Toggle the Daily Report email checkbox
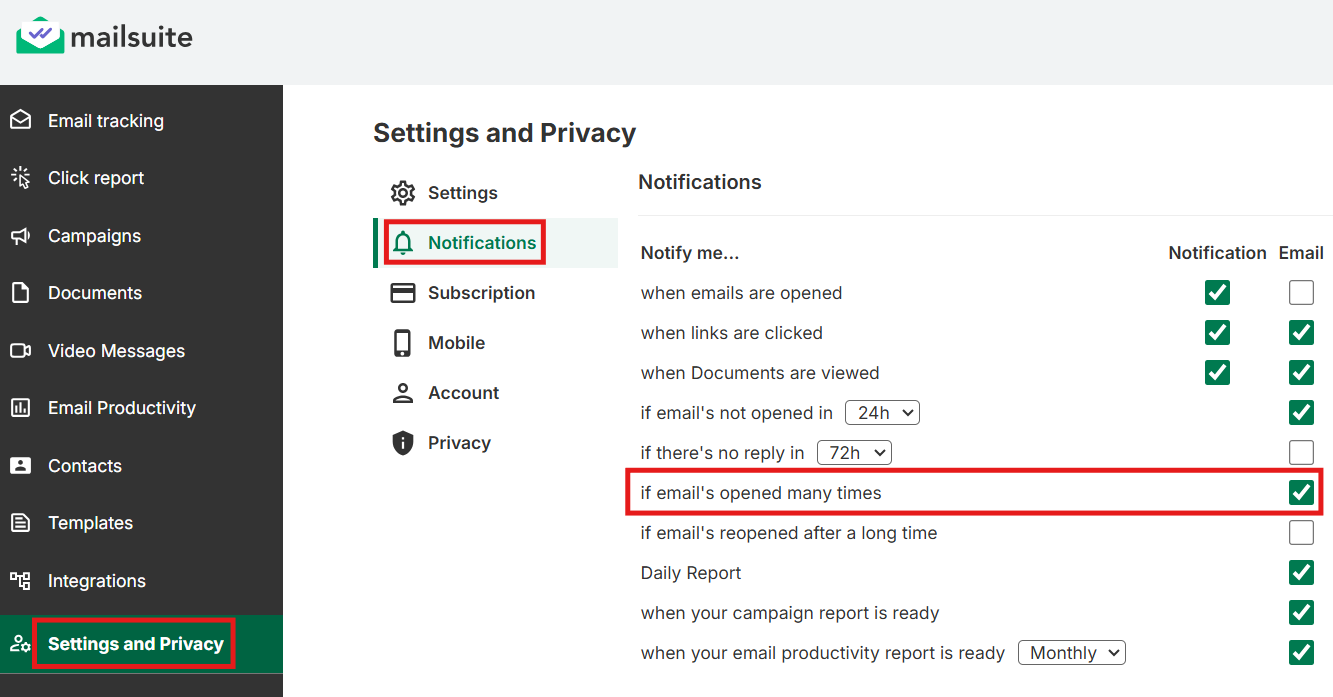The width and height of the screenshot is (1333, 697). coord(1301,573)
